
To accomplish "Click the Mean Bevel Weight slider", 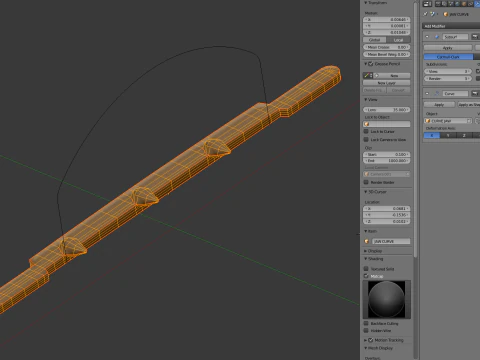I will 387,54.
